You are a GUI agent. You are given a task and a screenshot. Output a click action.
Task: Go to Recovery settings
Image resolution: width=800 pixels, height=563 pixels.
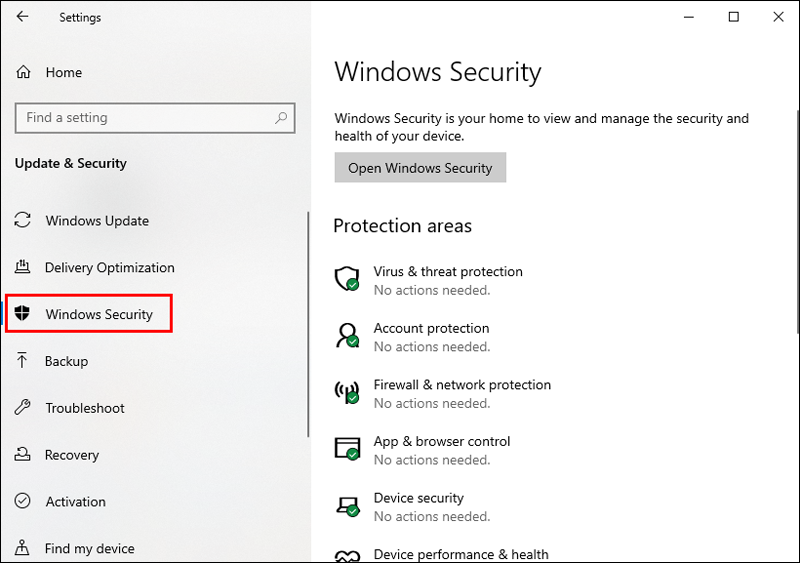point(72,455)
